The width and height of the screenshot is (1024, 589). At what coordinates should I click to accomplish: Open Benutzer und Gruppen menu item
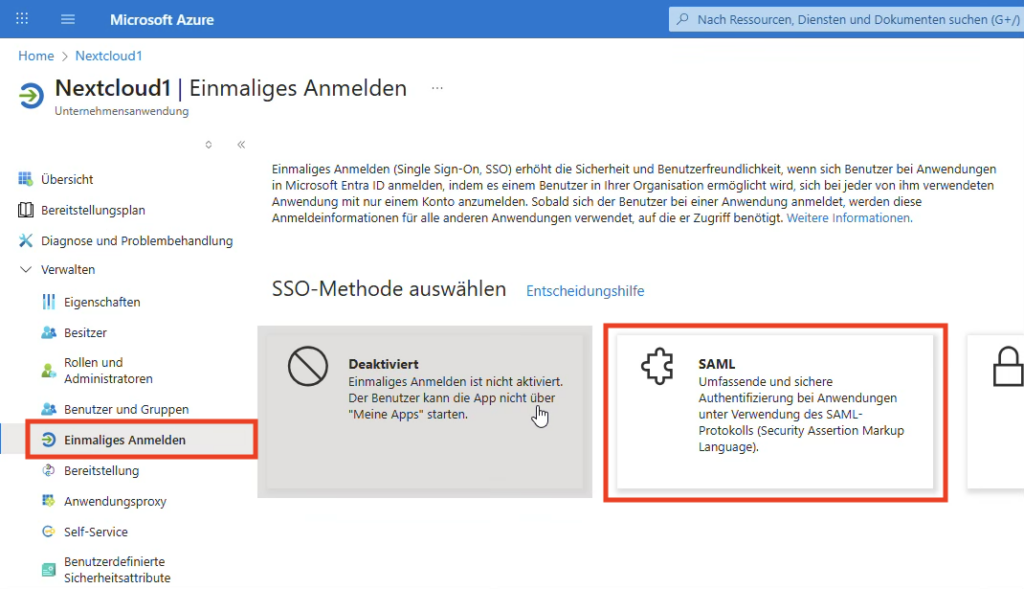pyautogui.click(x=126, y=409)
